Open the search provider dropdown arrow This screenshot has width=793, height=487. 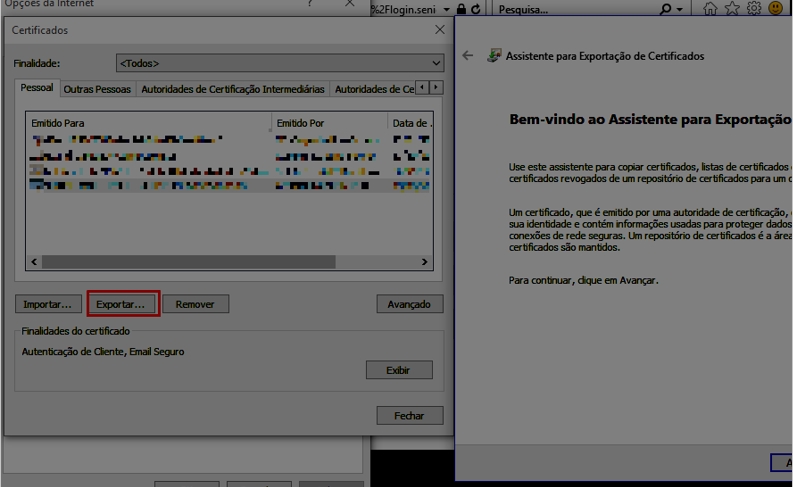point(679,9)
